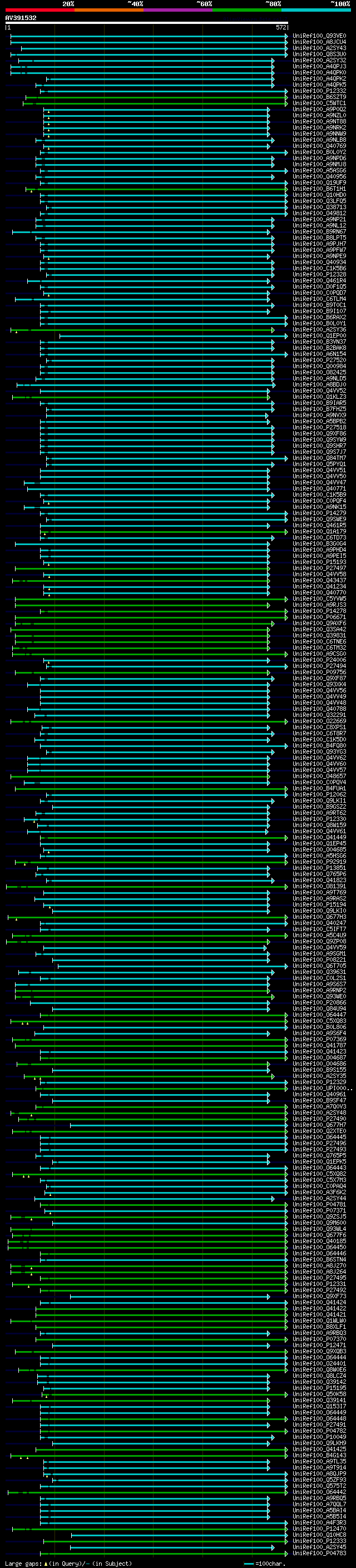
Task: Select UniRef100_Q41449 label
Action: 319,838
